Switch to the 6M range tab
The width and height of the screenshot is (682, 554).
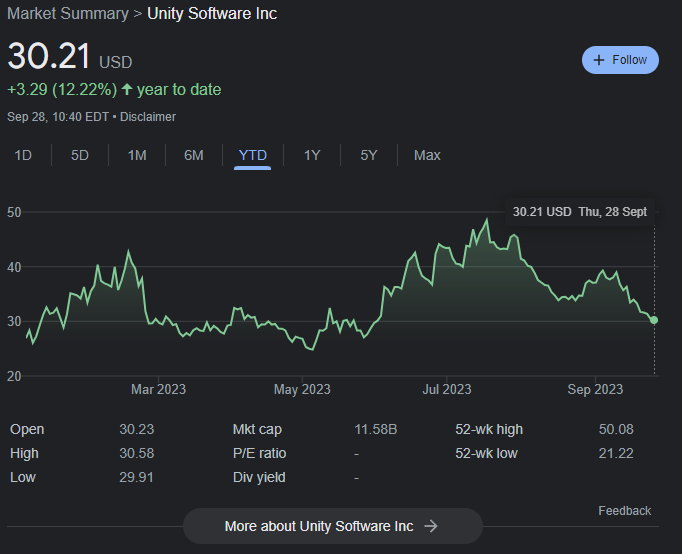194,155
